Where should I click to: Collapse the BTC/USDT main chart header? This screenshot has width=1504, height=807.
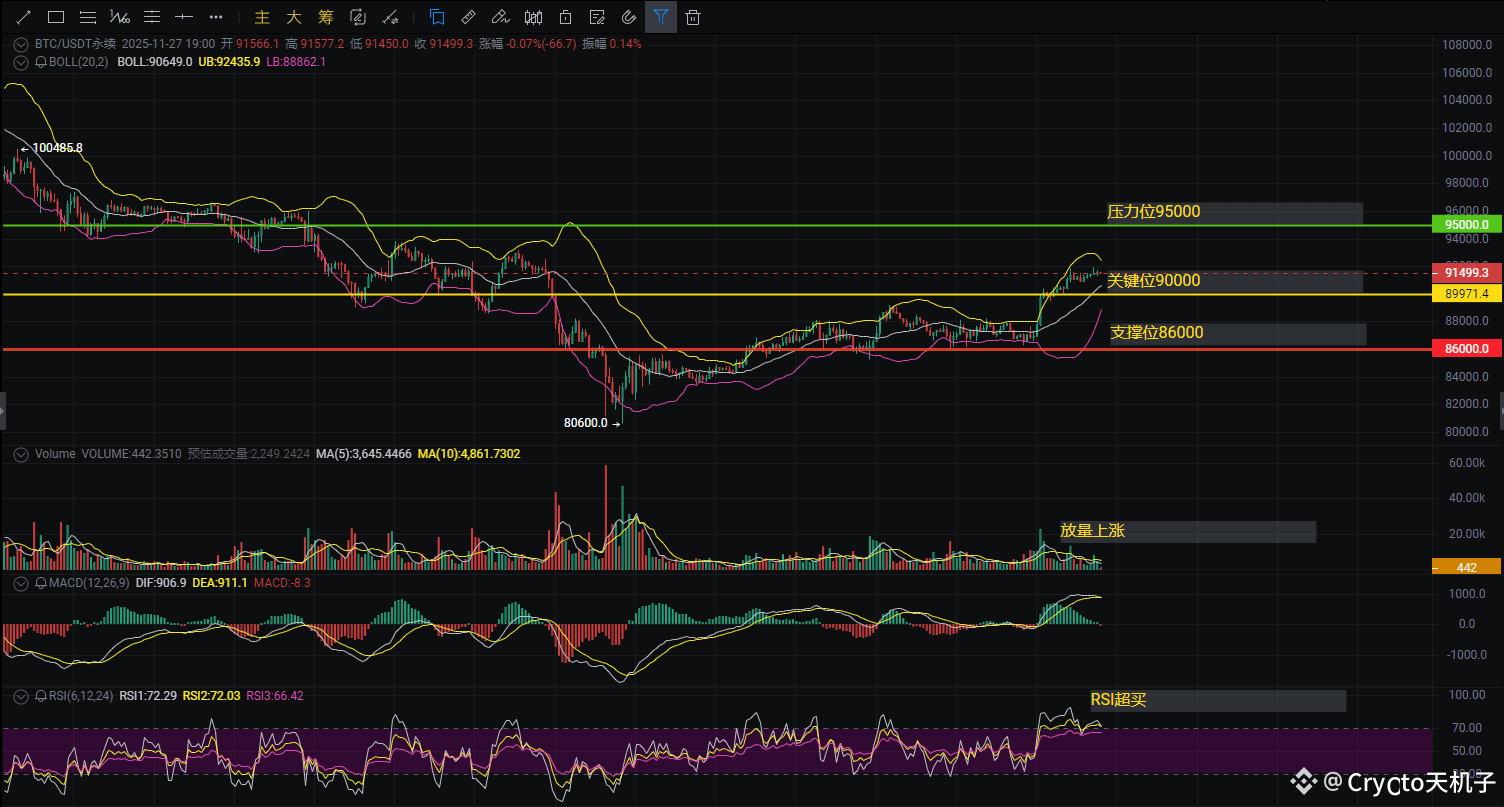point(21,44)
